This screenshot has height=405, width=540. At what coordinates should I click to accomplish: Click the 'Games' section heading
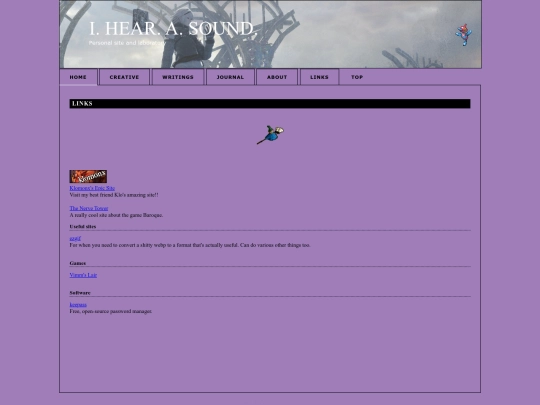pyautogui.click(x=77, y=263)
